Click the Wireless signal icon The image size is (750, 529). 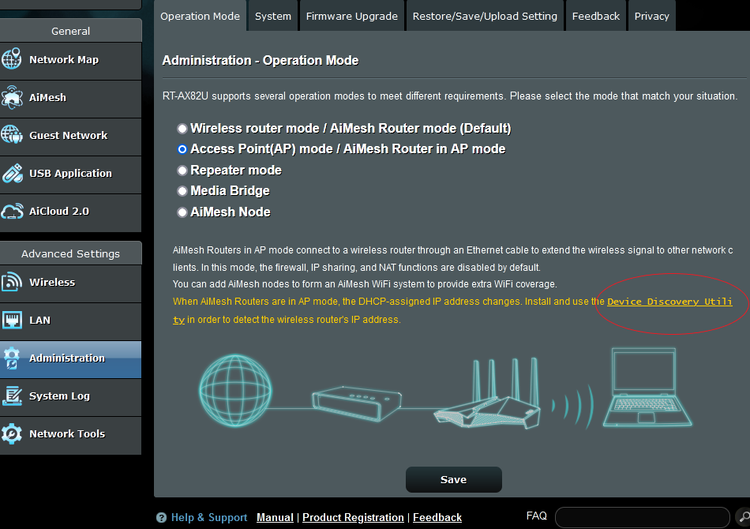(11, 282)
